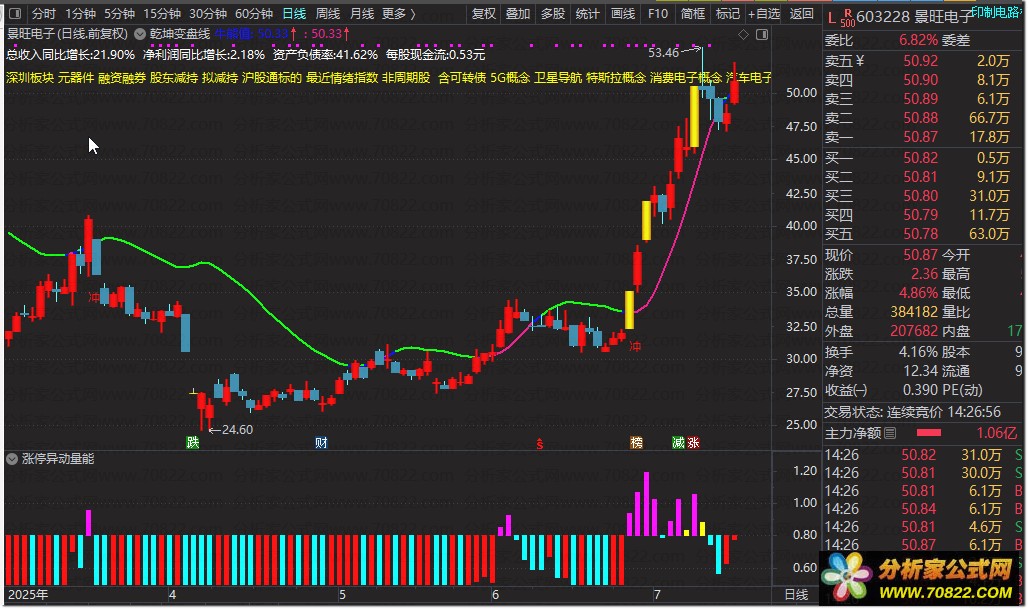The width and height of the screenshot is (1029, 609).
Task: Open the 多股 multi-stock view
Action: coord(553,13)
